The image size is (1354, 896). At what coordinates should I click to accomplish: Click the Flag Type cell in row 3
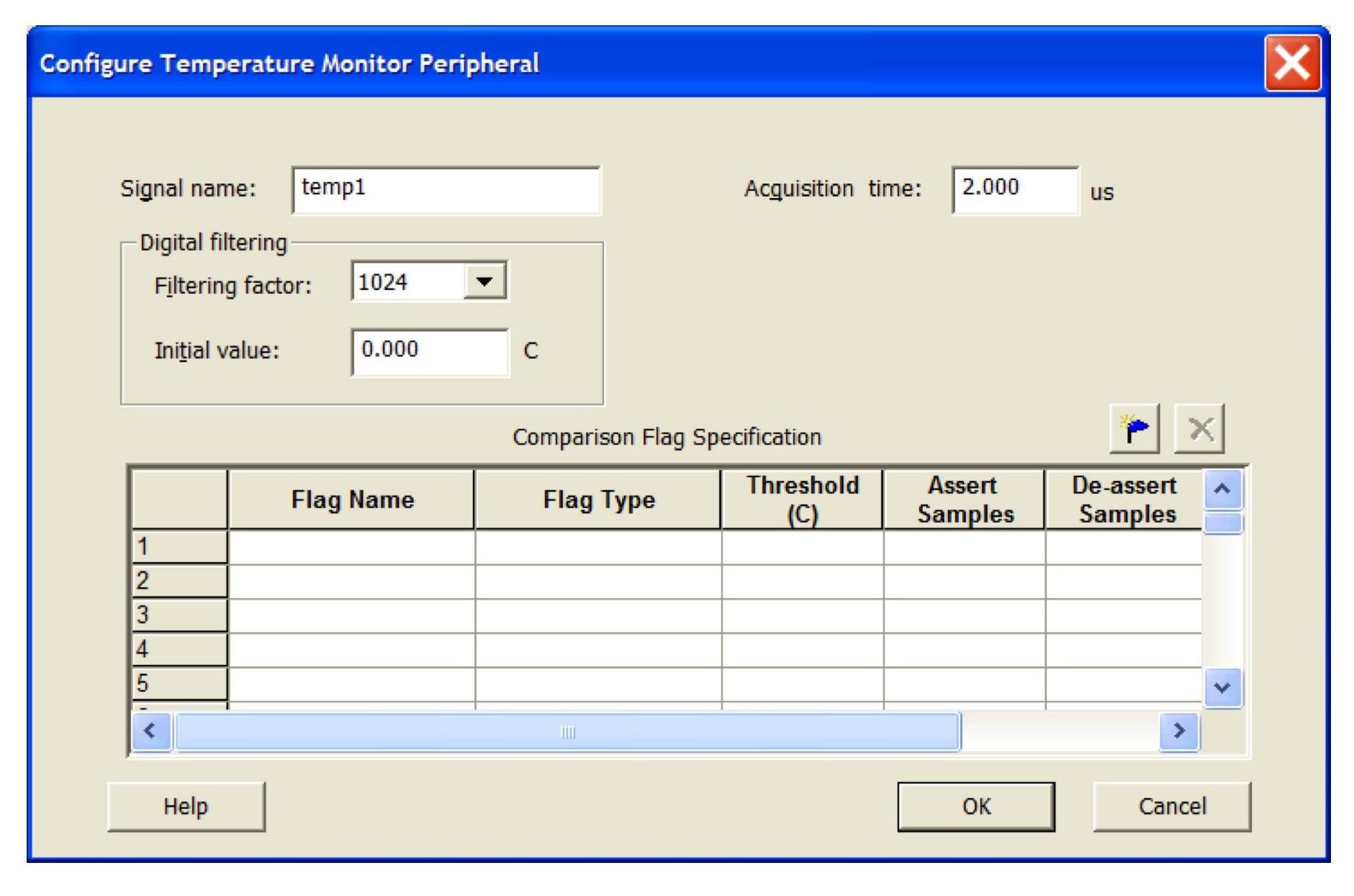(x=598, y=616)
